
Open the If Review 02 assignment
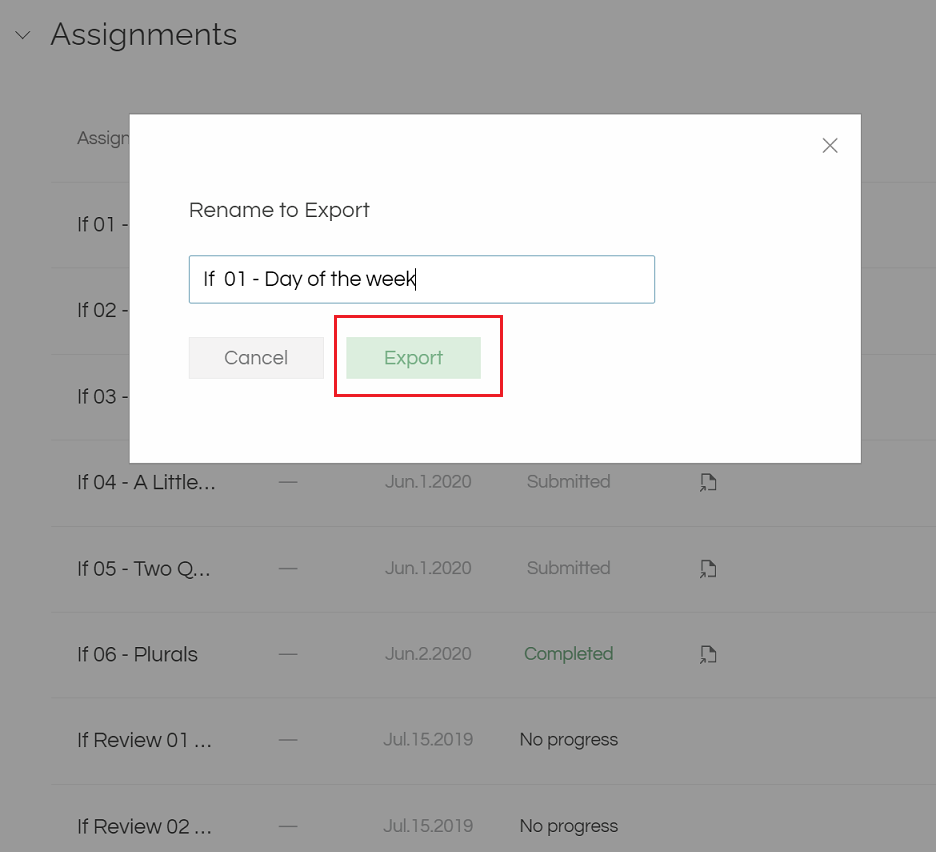144,827
